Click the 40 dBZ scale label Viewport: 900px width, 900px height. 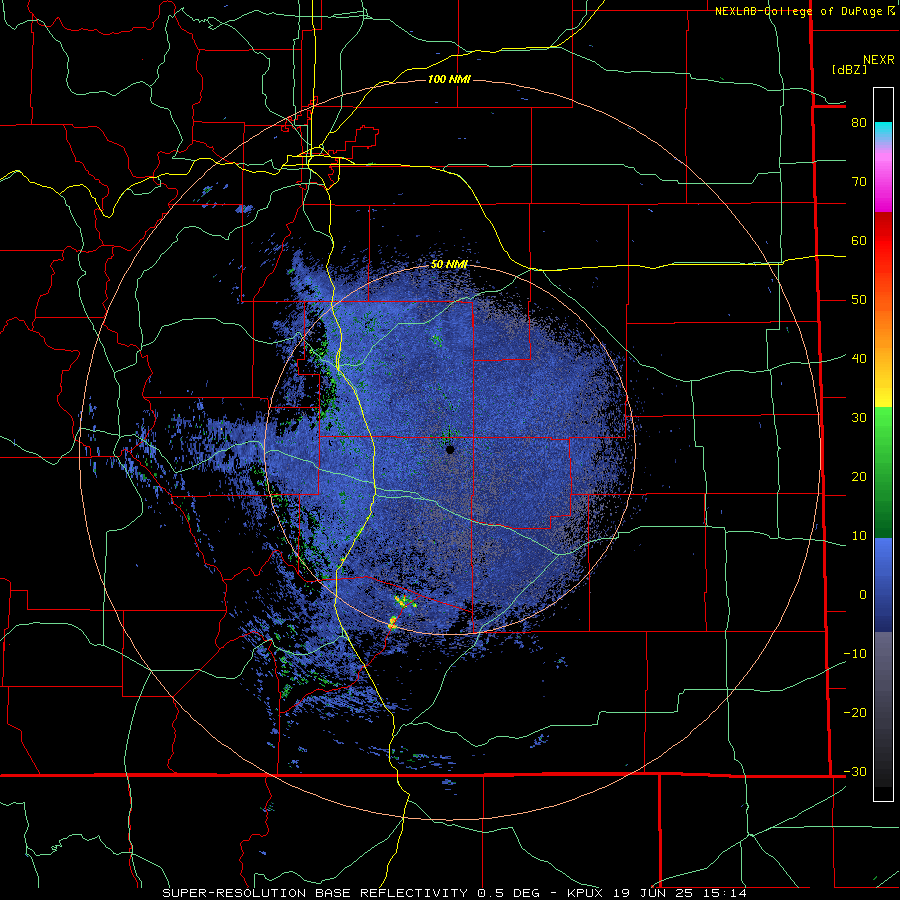(x=859, y=358)
